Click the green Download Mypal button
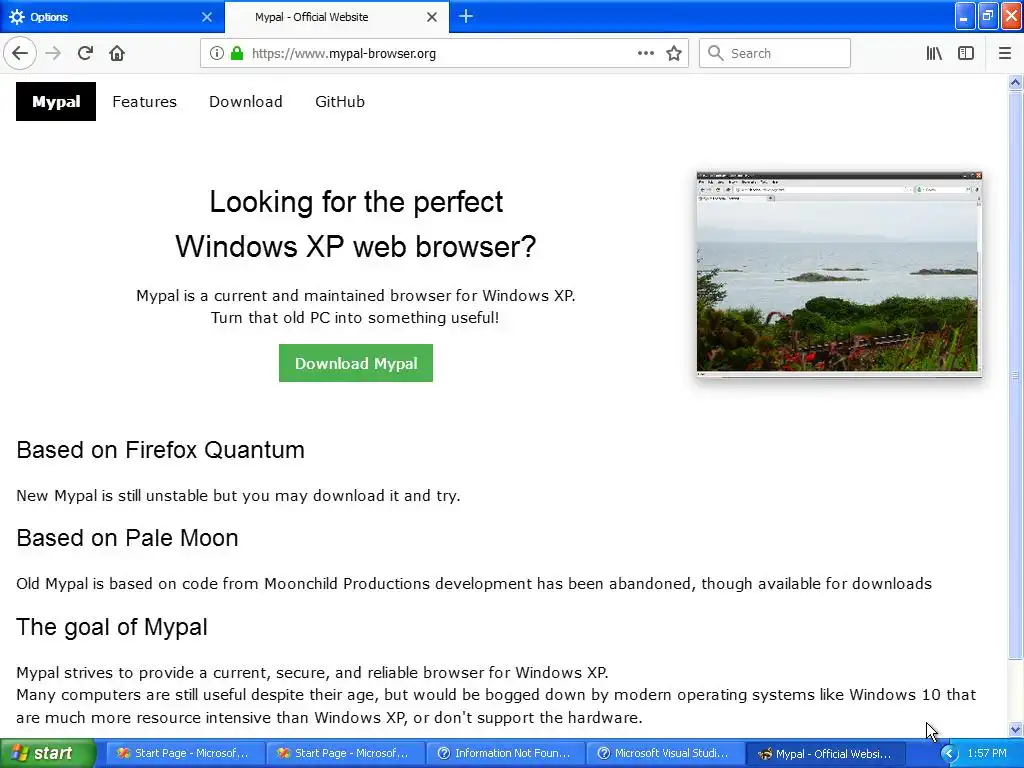The image size is (1024, 768). tap(356, 363)
